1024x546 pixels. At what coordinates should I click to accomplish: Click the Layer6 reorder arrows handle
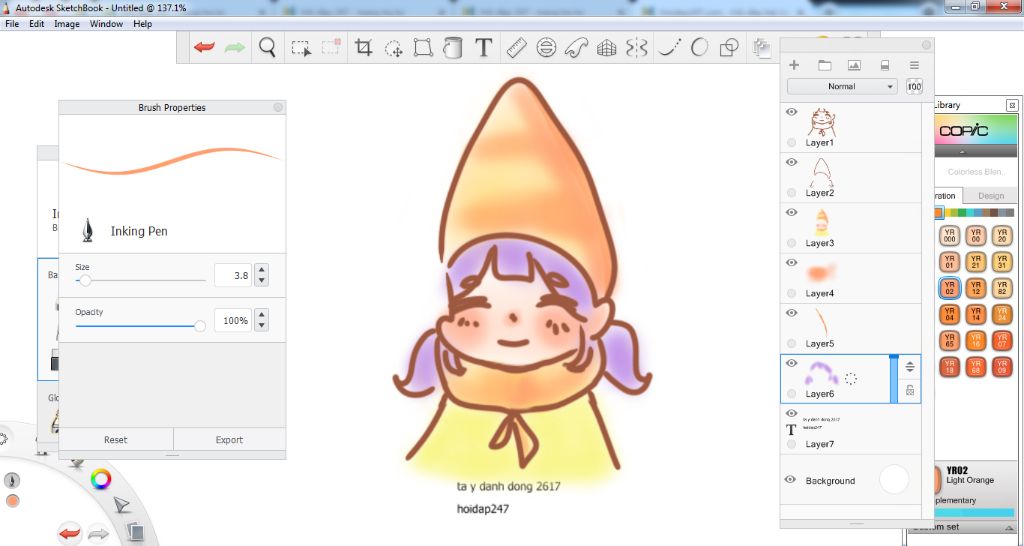coord(910,367)
